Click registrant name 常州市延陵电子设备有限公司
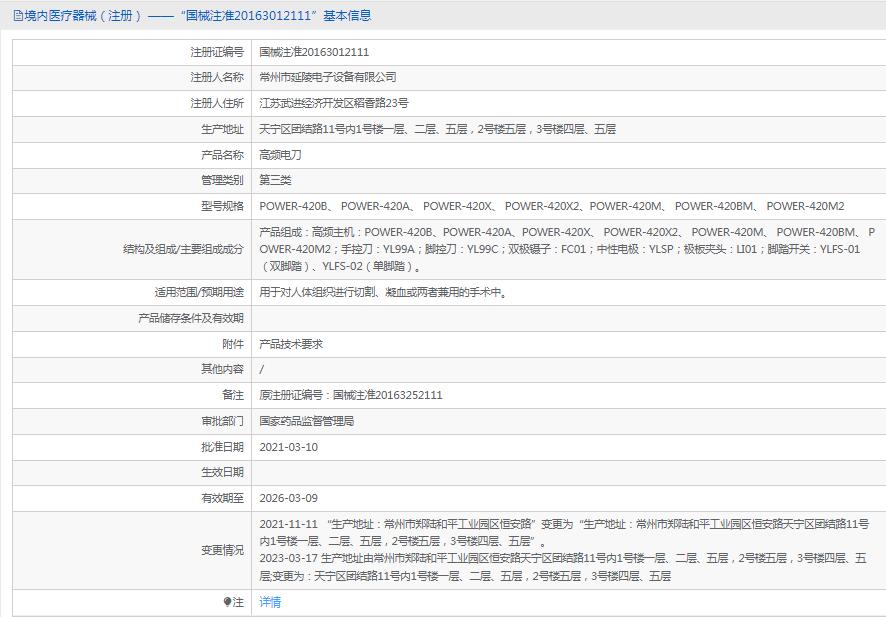Screen dimensions: 886x617 click(x=328, y=77)
